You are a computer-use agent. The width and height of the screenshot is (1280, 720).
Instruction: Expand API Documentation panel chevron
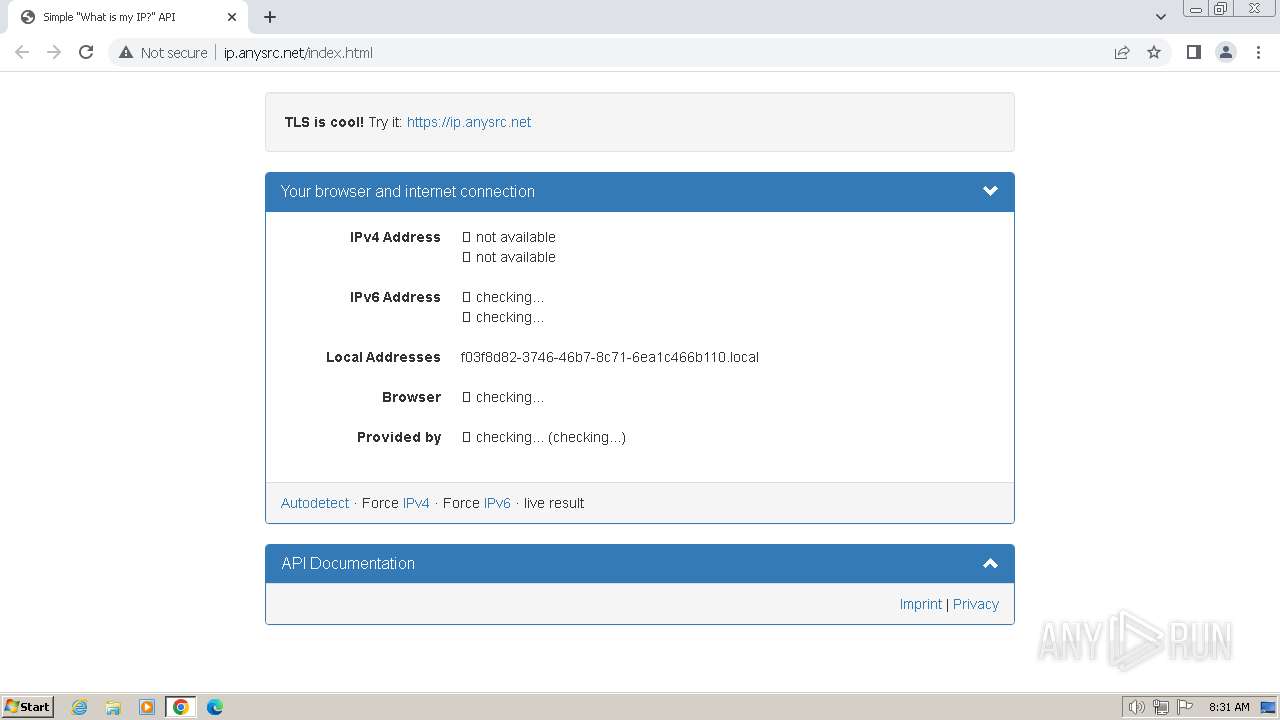point(990,563)
